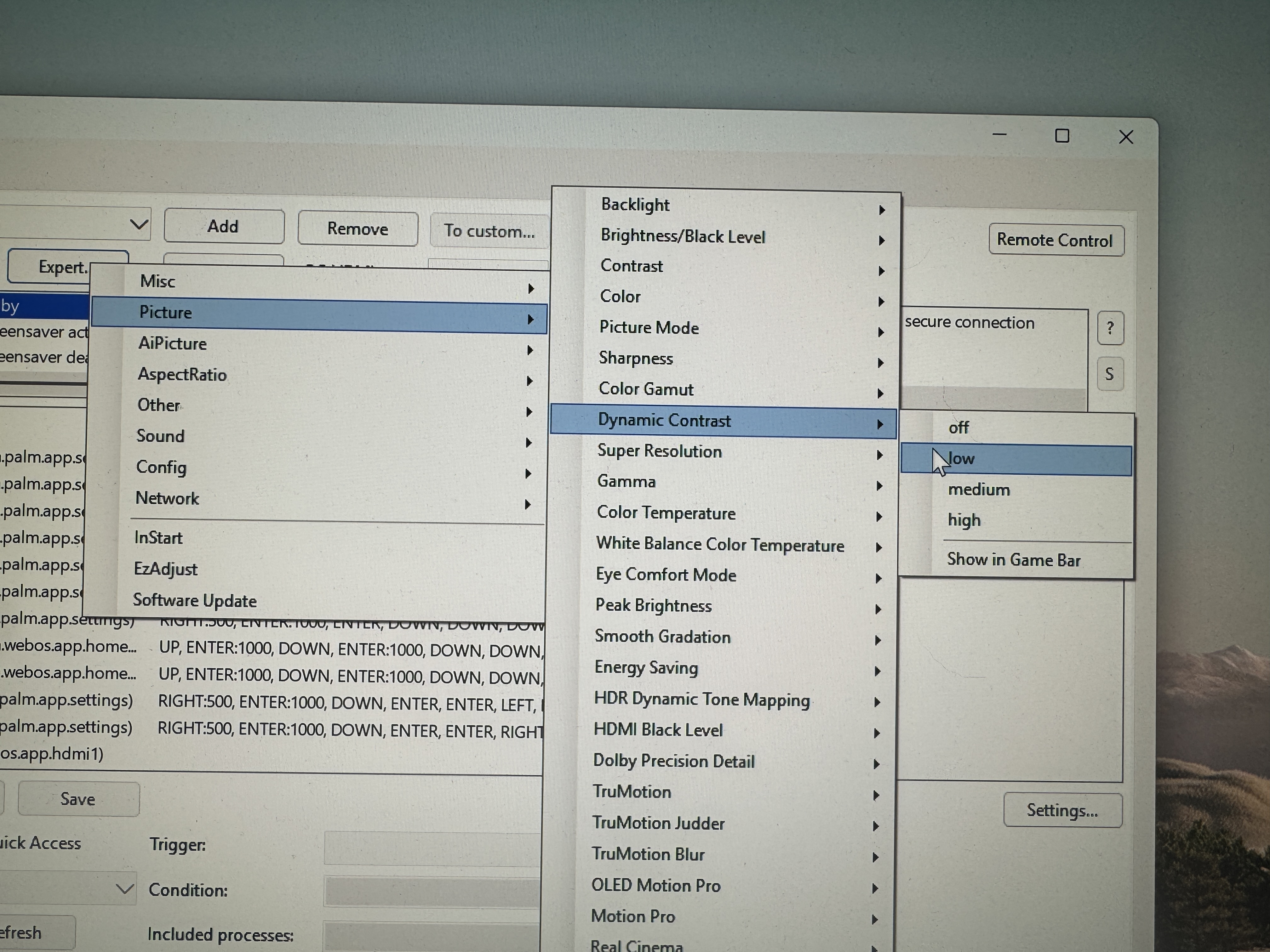Image resolution: width=1270 pixels, height=952 pixels.
Task: Select the Software Update menu item
Action: [x=195, y=601]
